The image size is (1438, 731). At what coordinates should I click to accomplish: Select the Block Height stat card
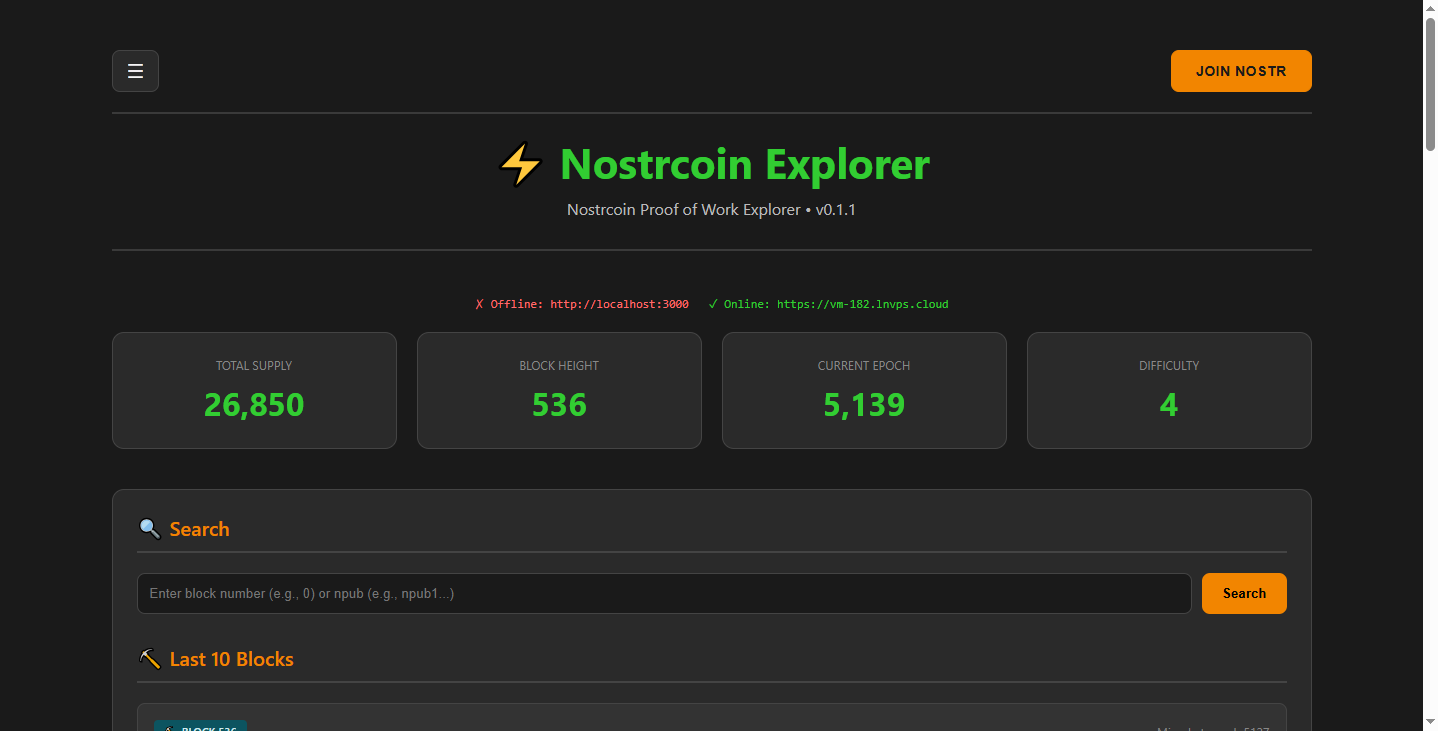pos(559,390)
